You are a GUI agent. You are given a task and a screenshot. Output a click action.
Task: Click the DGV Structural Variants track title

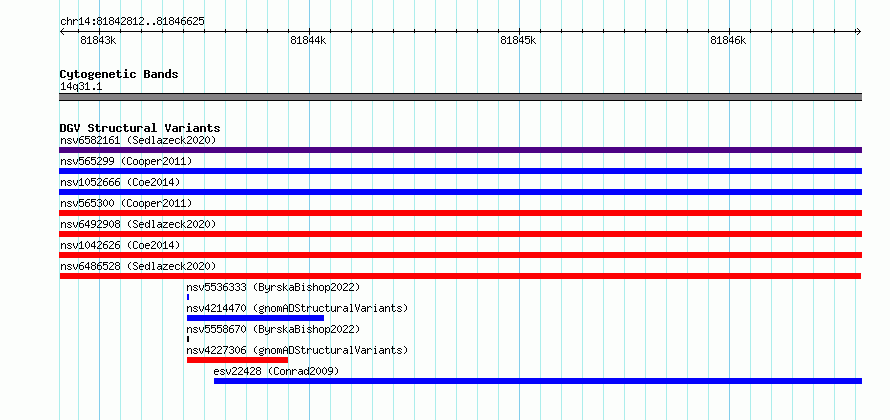(x=140, y=128)
